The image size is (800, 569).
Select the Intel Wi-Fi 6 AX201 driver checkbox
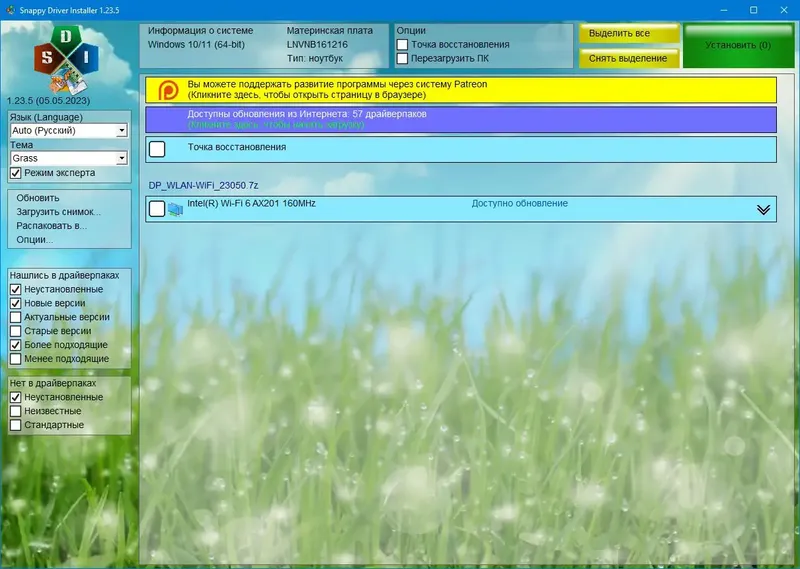(x=157, y=209)
